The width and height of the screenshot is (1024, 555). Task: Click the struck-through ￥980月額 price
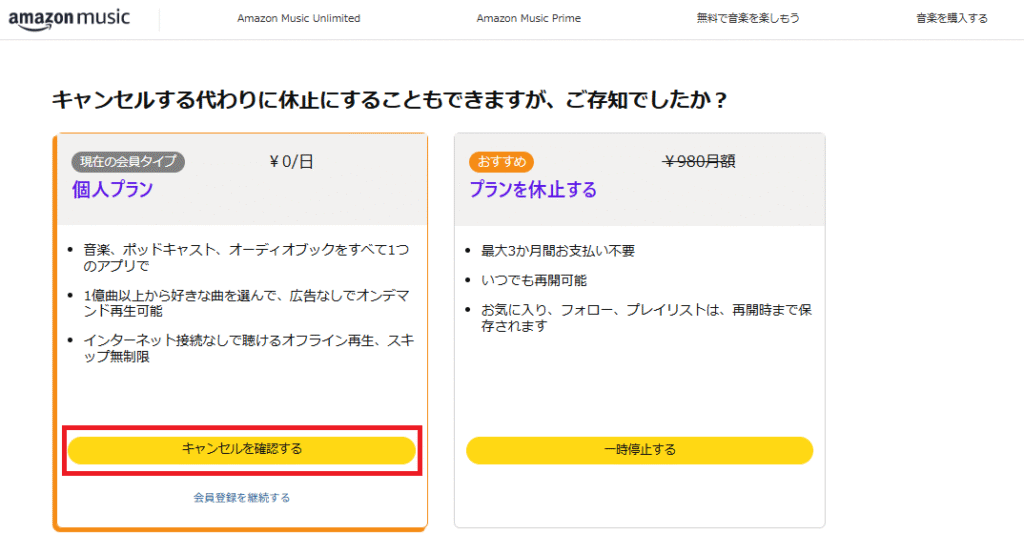click(699, 161)
